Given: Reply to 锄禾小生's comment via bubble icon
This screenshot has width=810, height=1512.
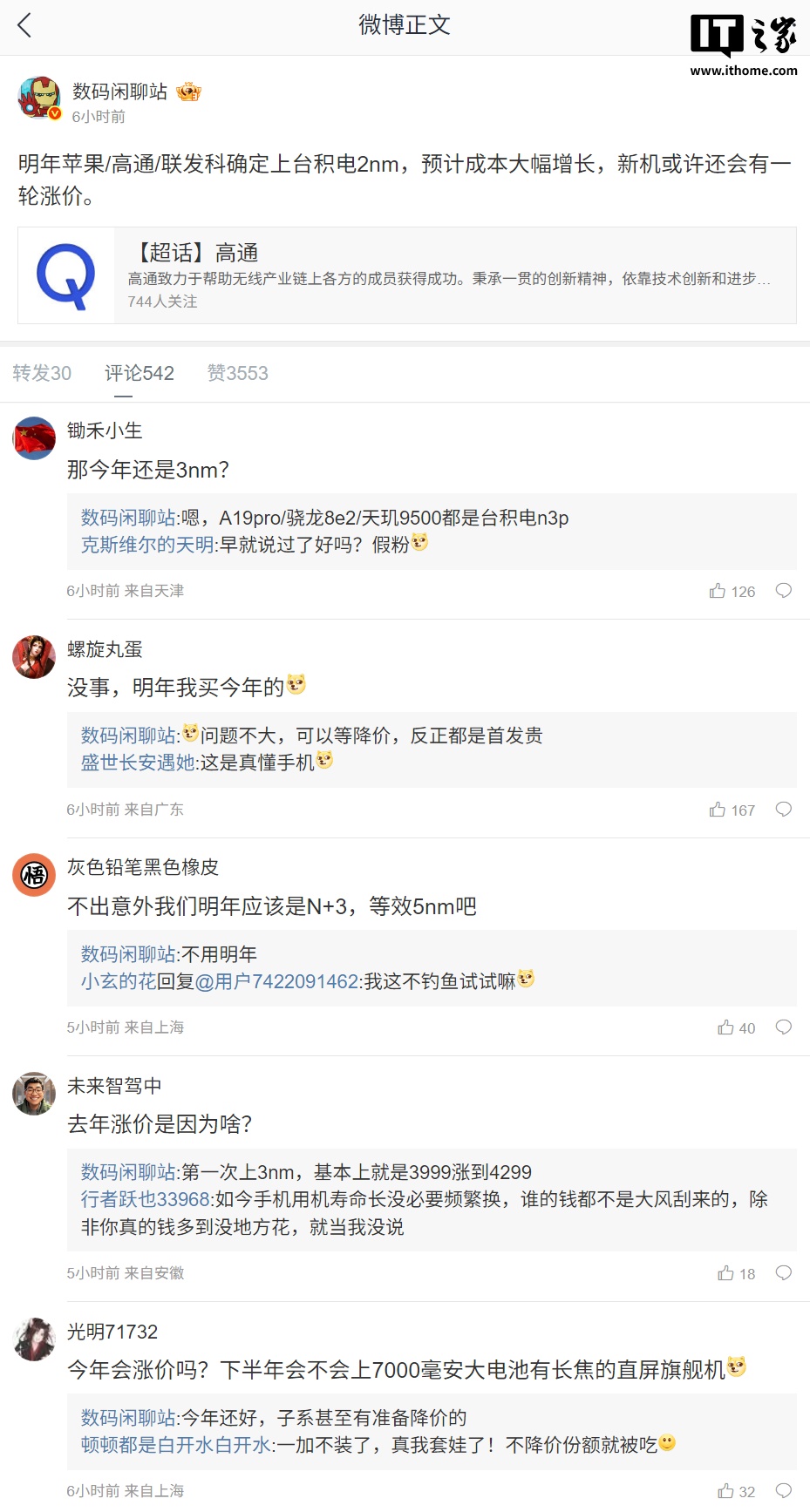Looking at the screenshot, I should (x=784, y=591).
